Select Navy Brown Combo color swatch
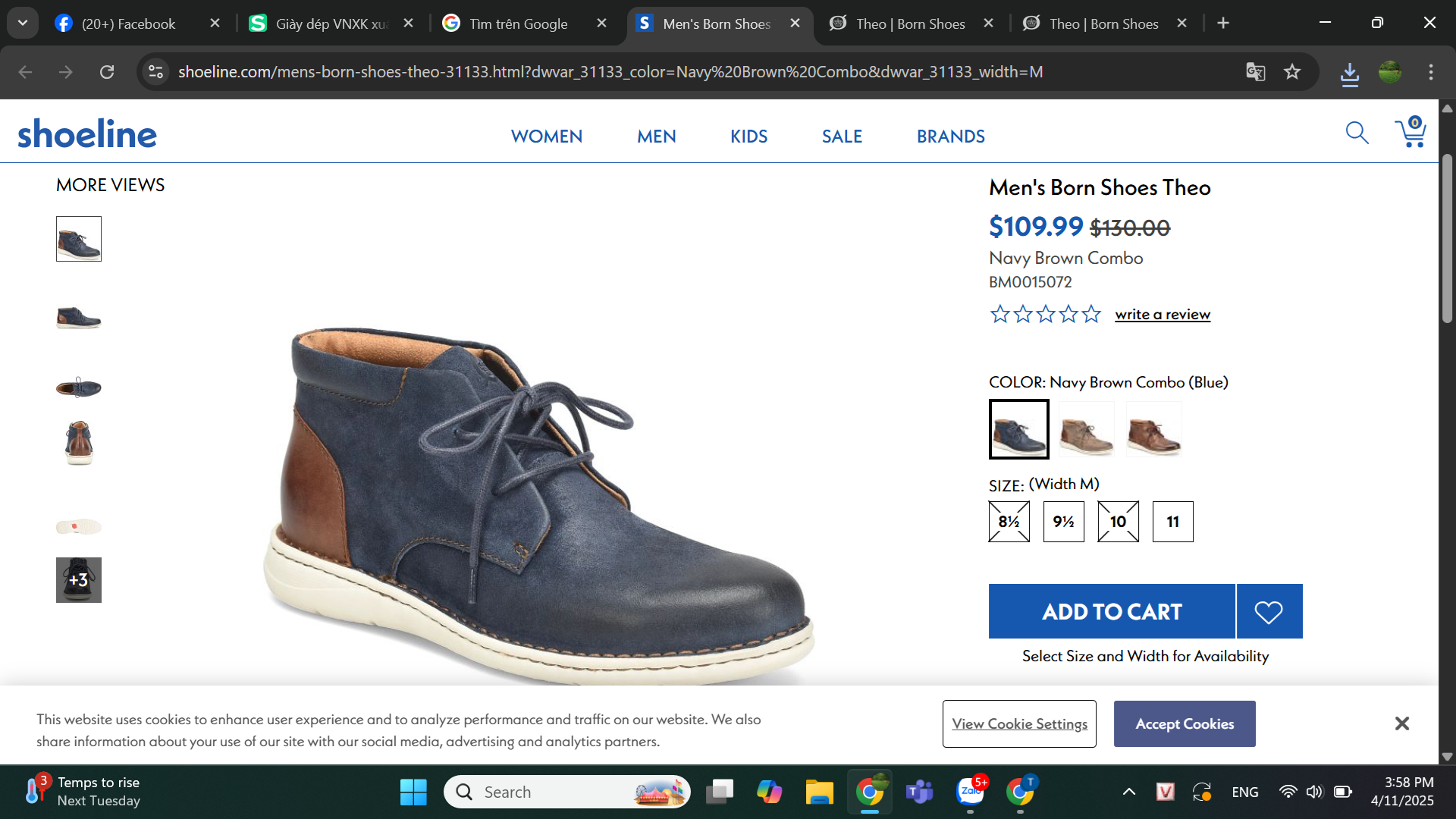This screenshot has width=1456, height=819. [1019, 429]
